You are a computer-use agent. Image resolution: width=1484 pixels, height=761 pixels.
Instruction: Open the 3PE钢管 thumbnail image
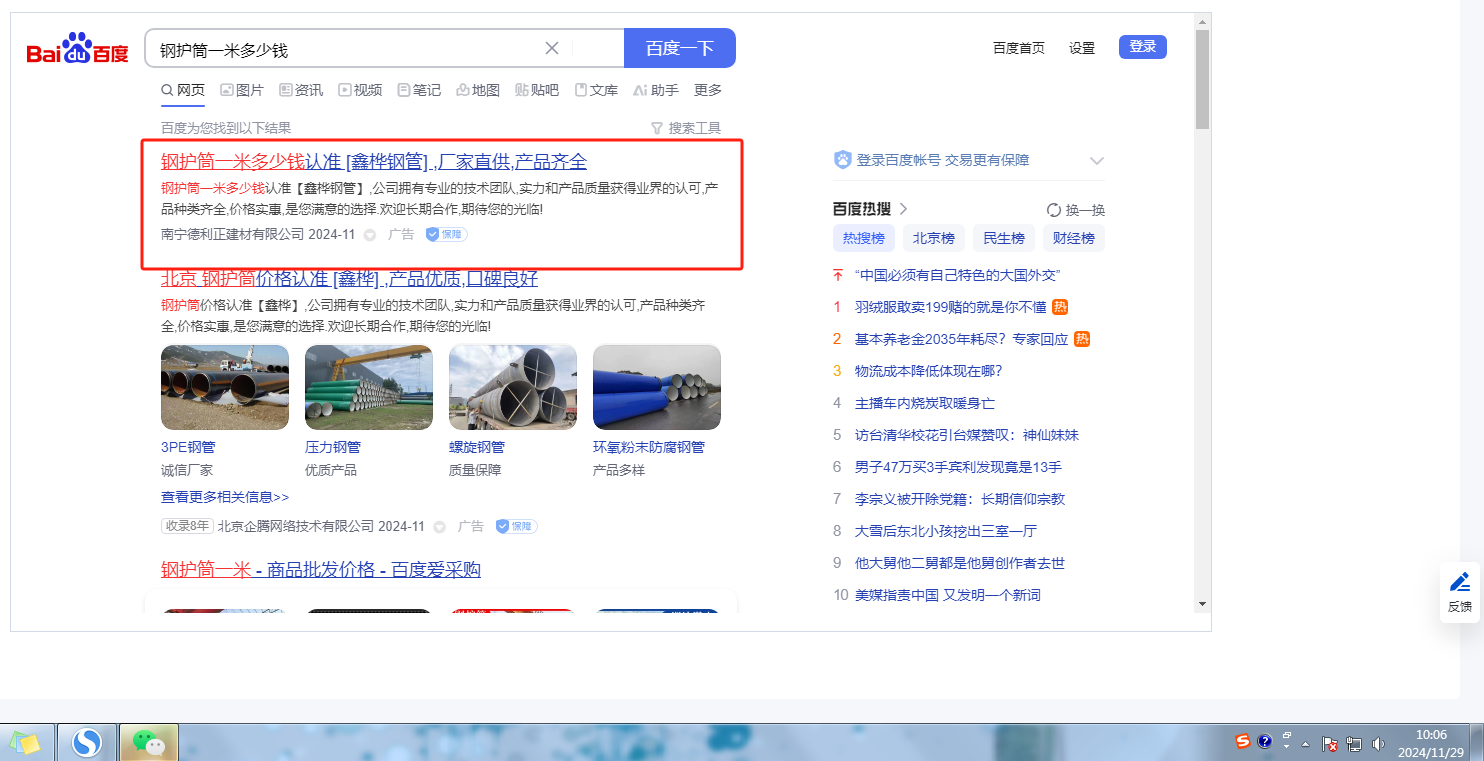tap(225, 387)
